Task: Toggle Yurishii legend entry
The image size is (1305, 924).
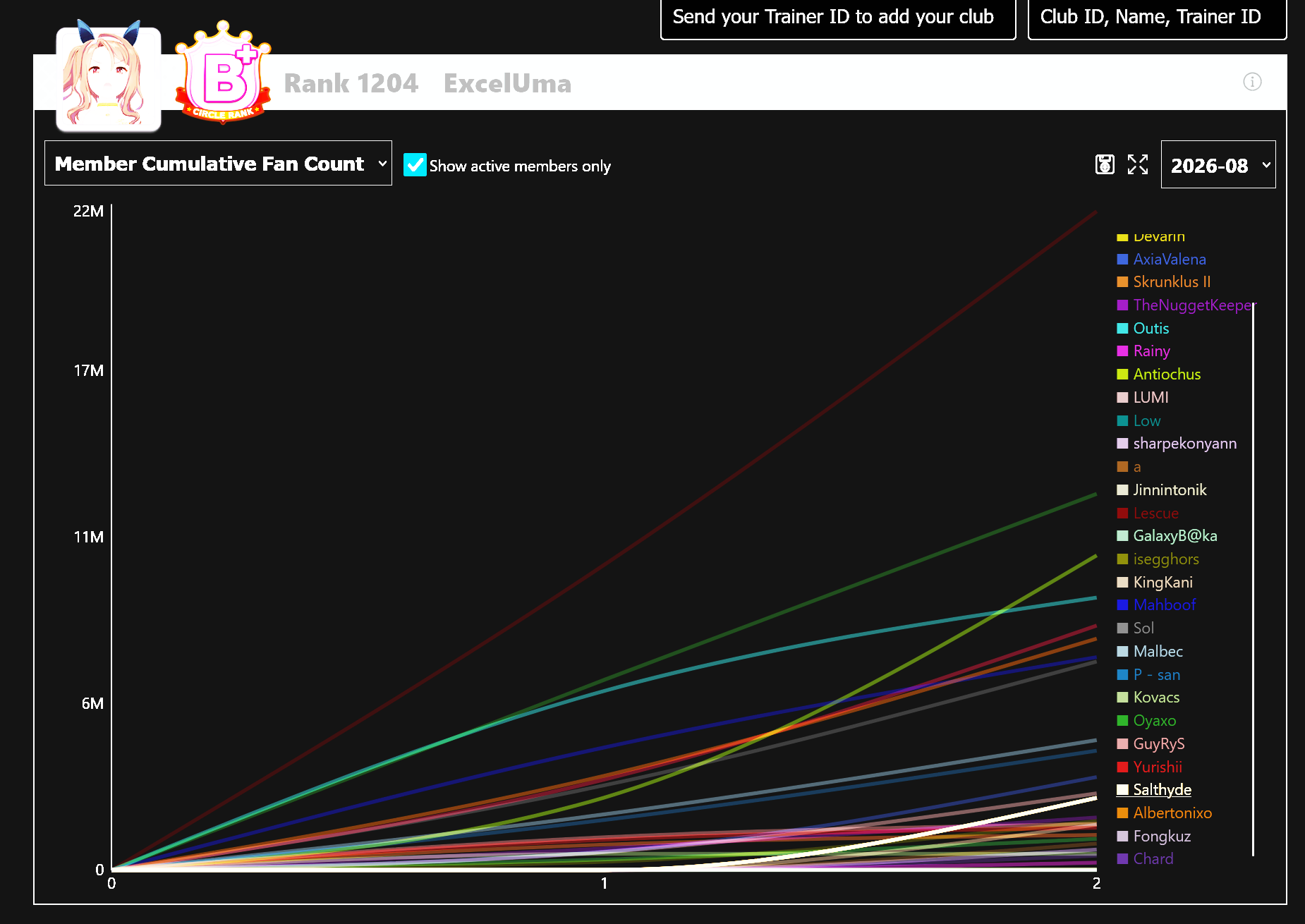Action: coord(1149,767)
